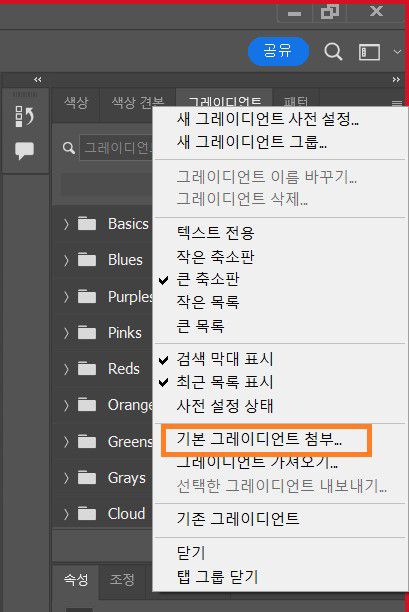Screen dimensions: 409x612
Task: Open the panel flyout menu (hamburger) icon
Action: click(x=397, y=103)
